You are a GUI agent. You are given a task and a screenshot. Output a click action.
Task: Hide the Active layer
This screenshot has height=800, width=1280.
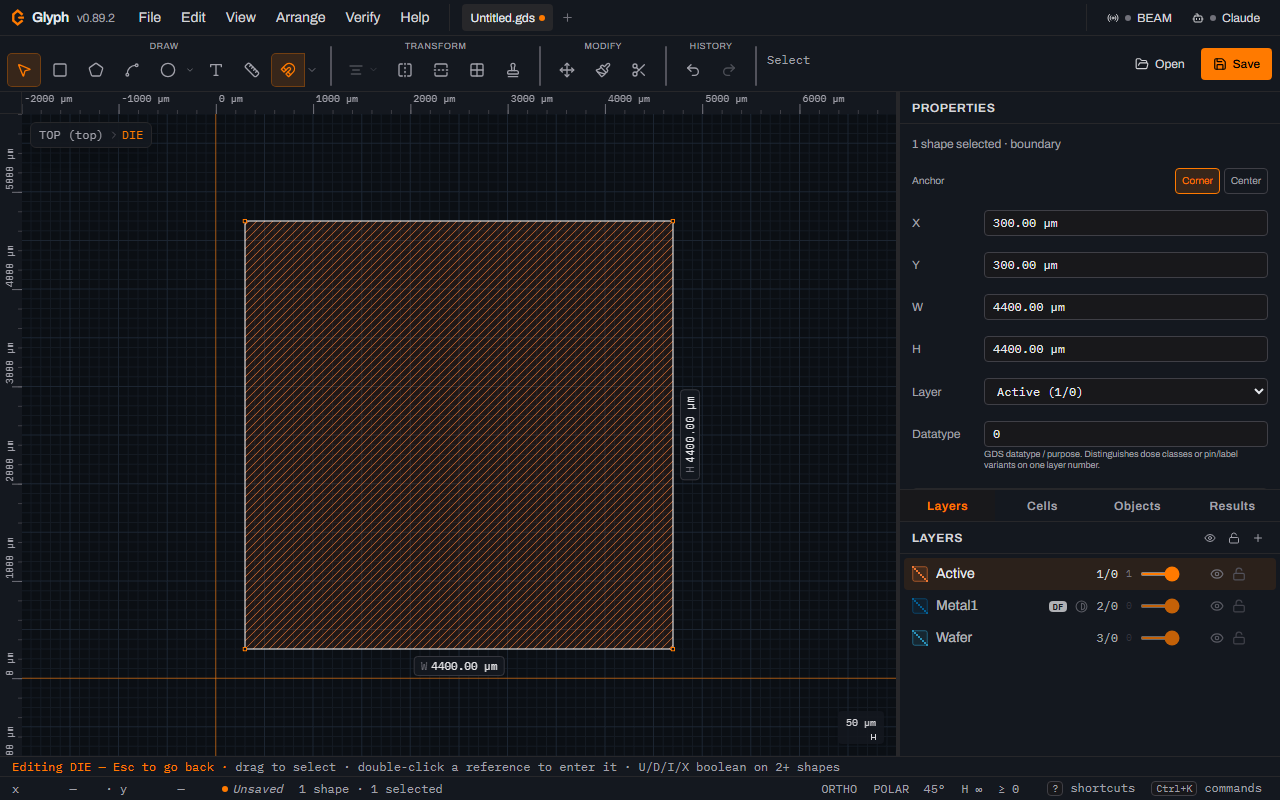pos(1217,574)
